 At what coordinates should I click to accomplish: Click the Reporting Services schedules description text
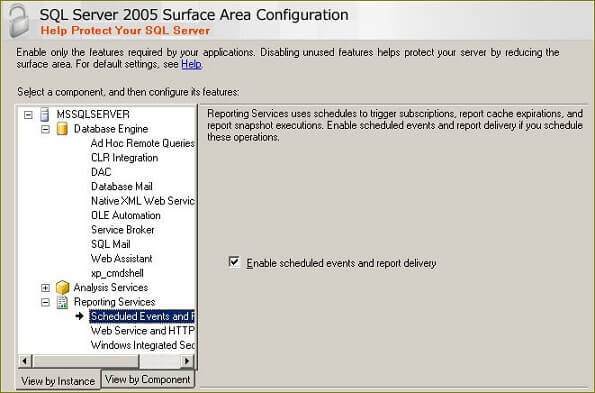tap(395, 125)
